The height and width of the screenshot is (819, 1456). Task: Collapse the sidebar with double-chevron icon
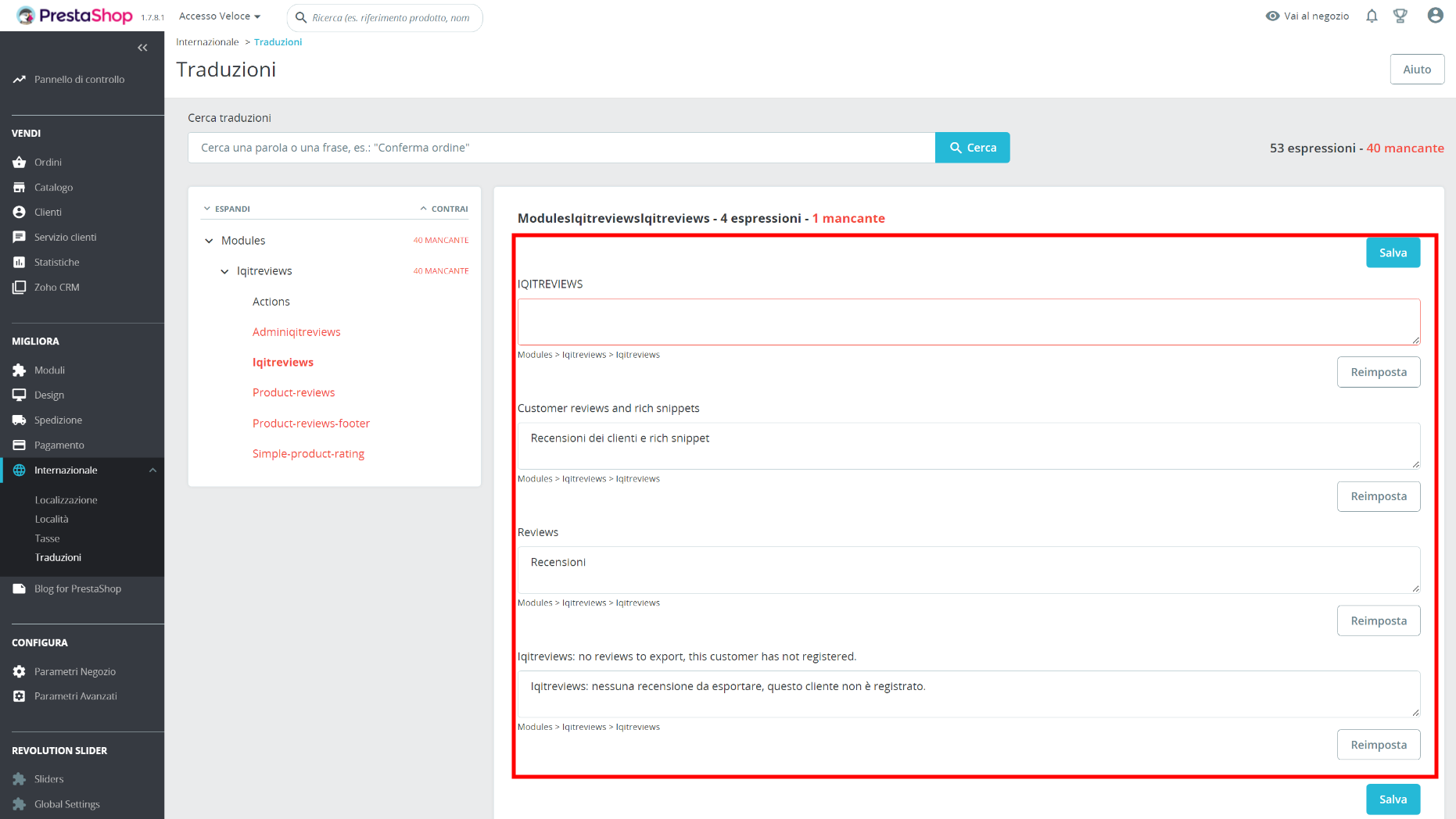point(142,48)
